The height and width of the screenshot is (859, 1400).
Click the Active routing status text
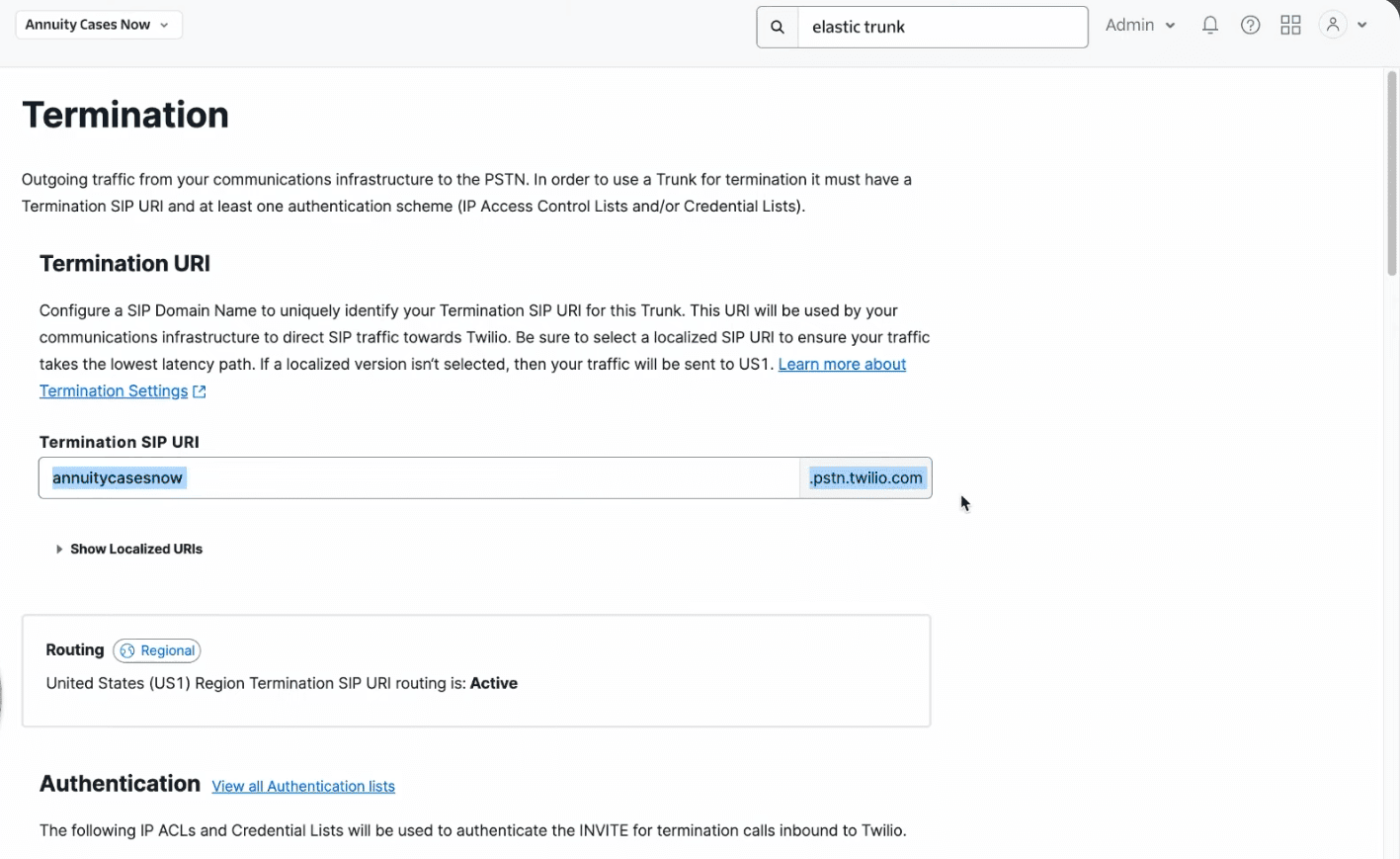493,684
